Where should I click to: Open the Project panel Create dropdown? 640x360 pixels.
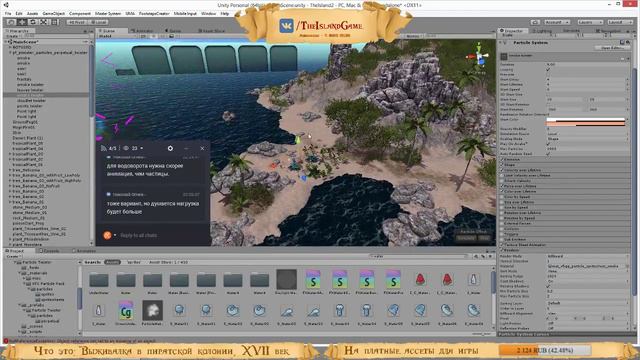[13, 256]
